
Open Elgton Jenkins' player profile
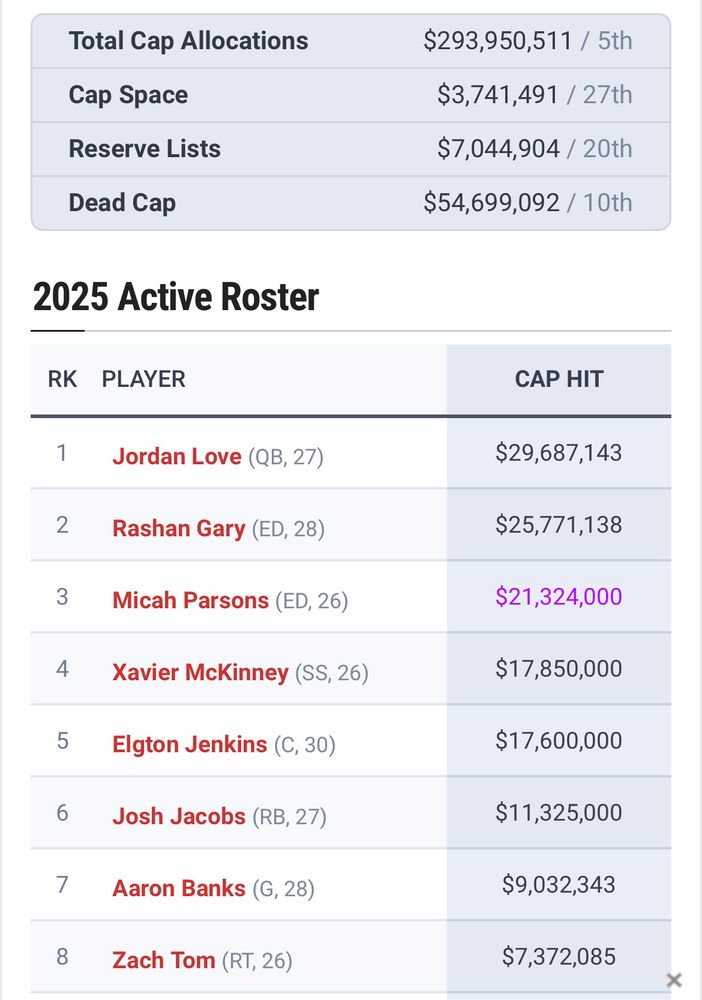coord(189,744)
